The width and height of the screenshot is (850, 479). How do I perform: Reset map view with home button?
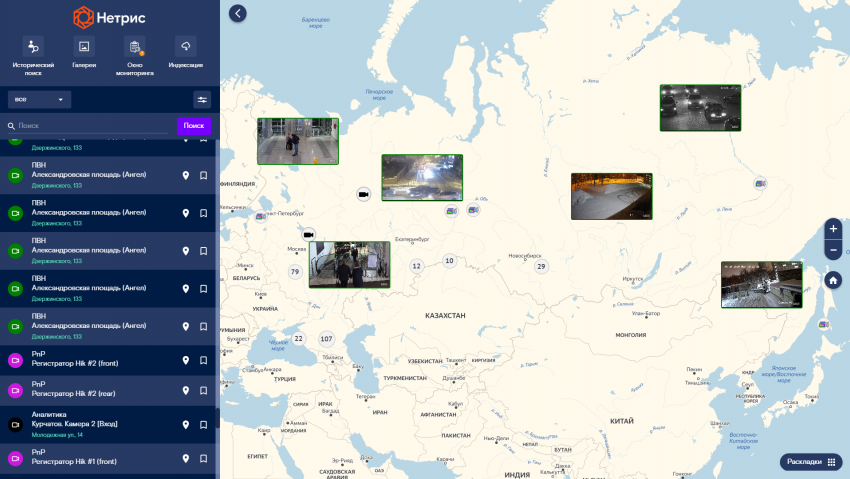tap(833, 280)
